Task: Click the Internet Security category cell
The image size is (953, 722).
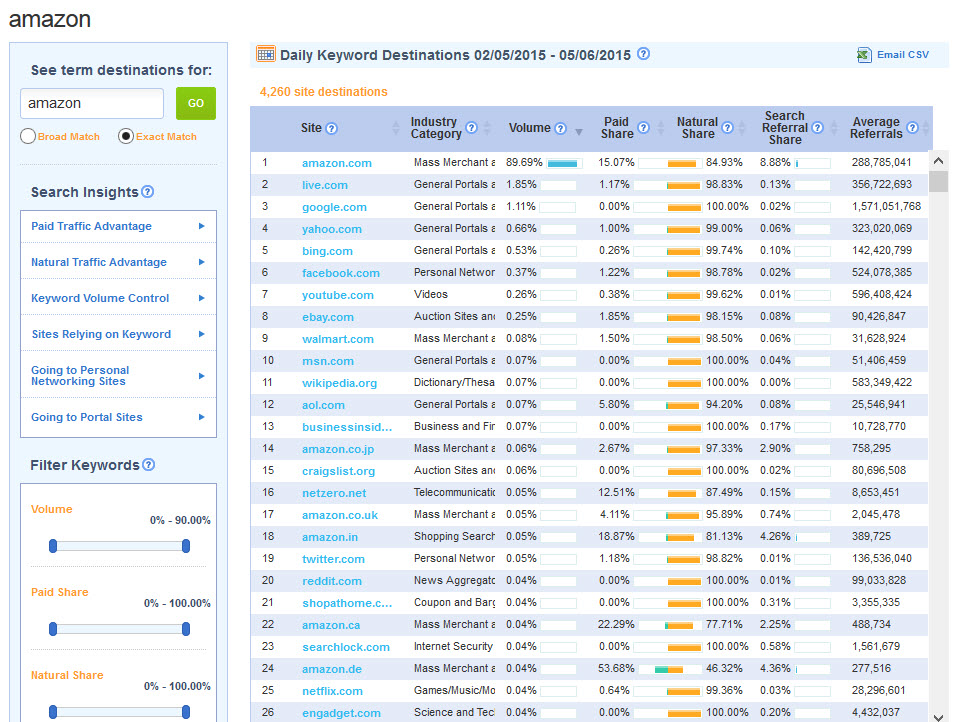Action: [453, 647]
